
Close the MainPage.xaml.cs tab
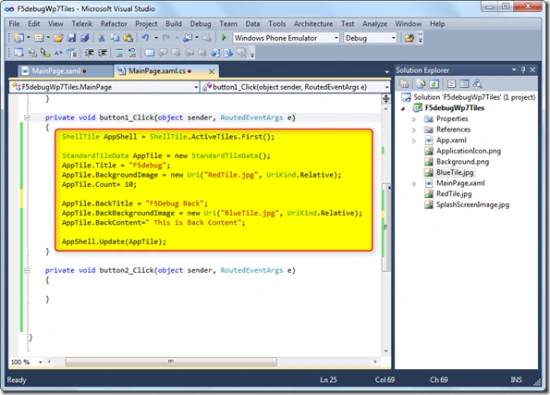point(212,72)
